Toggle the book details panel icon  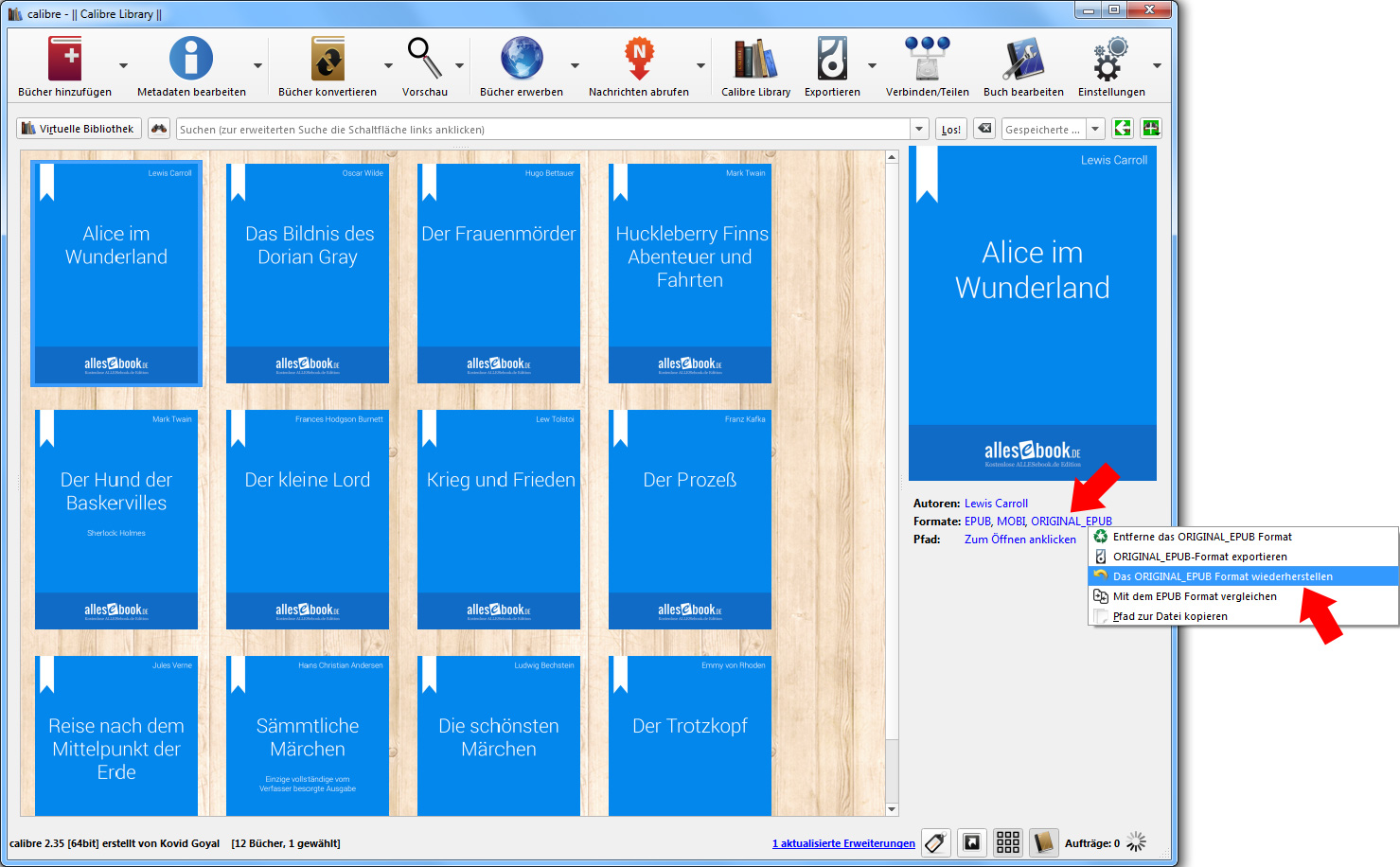pyautogui.click(x=1043, y=842)
